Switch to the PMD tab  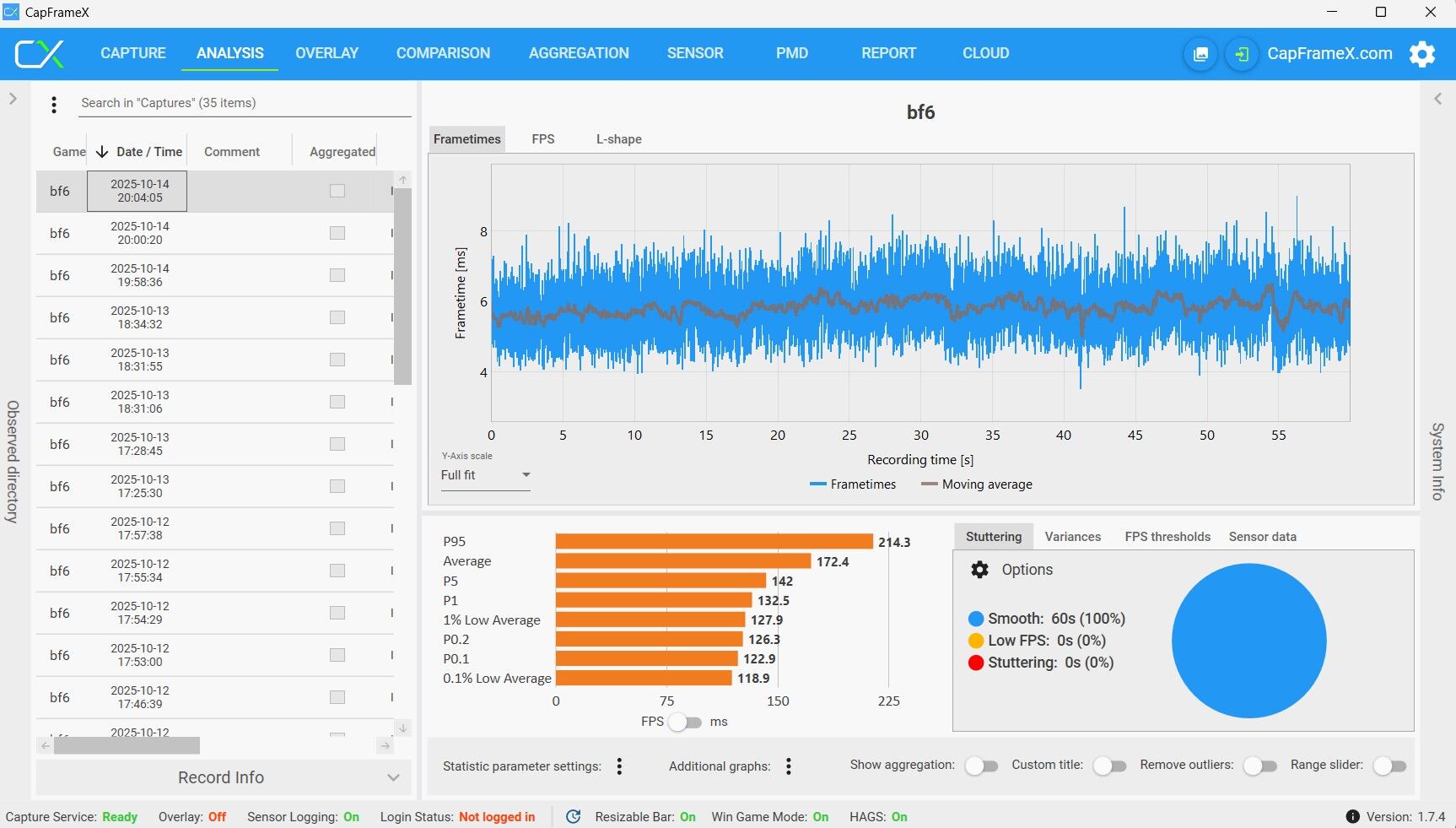click(792, 53)
